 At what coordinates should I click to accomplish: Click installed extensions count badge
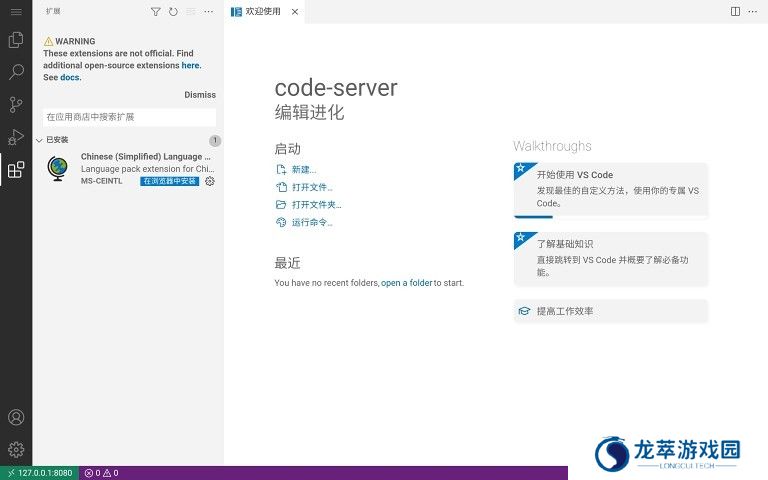click(215, 141)
